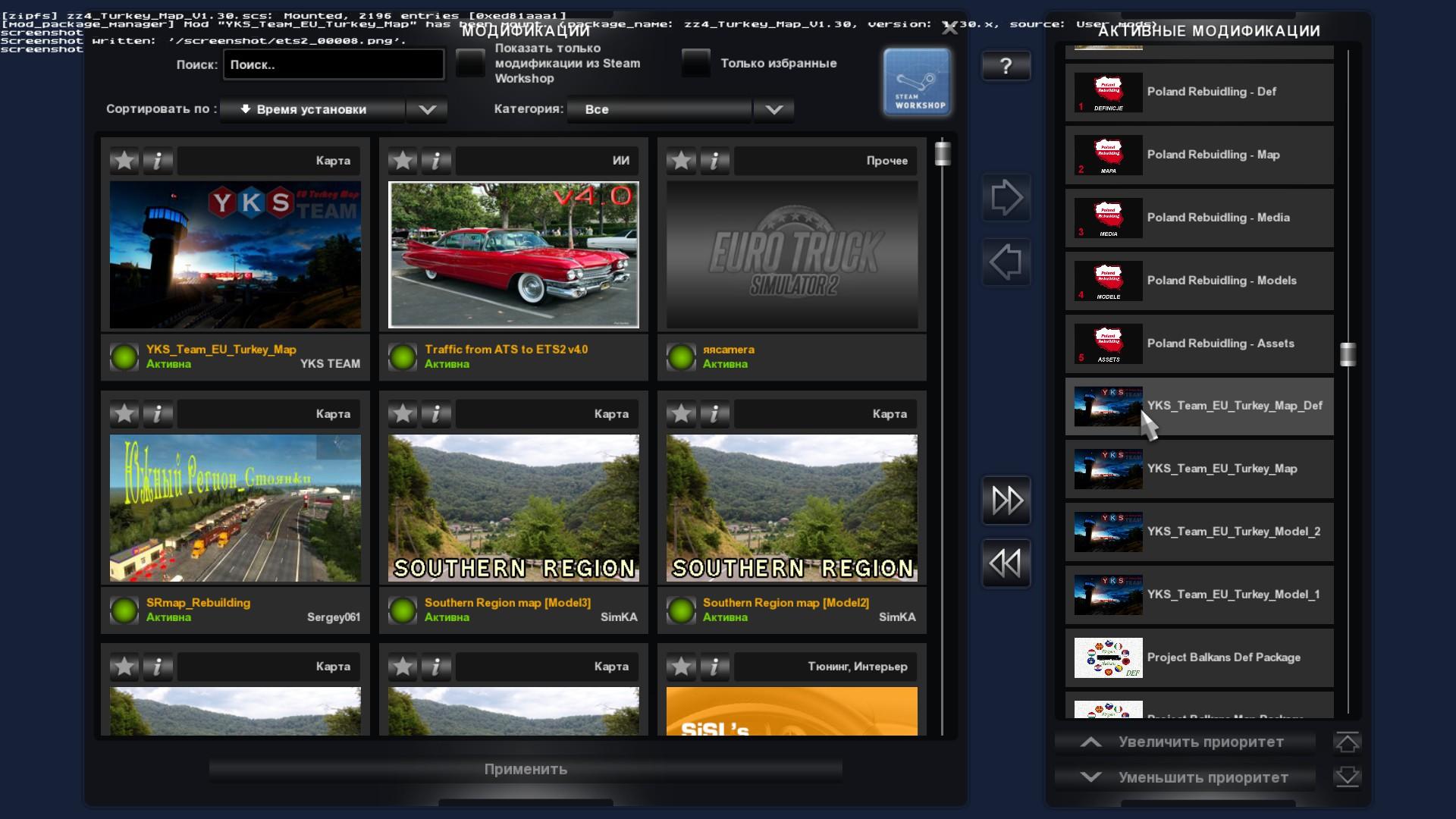Move selected mod to active list arrow
The width and height of the screenshot is (1456, 819).
(1006, 198)
